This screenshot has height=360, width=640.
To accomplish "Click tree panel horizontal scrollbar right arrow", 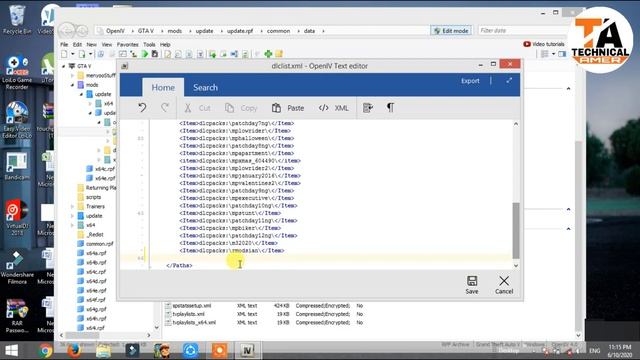I will pyautogui.click(x=149, y=336).
